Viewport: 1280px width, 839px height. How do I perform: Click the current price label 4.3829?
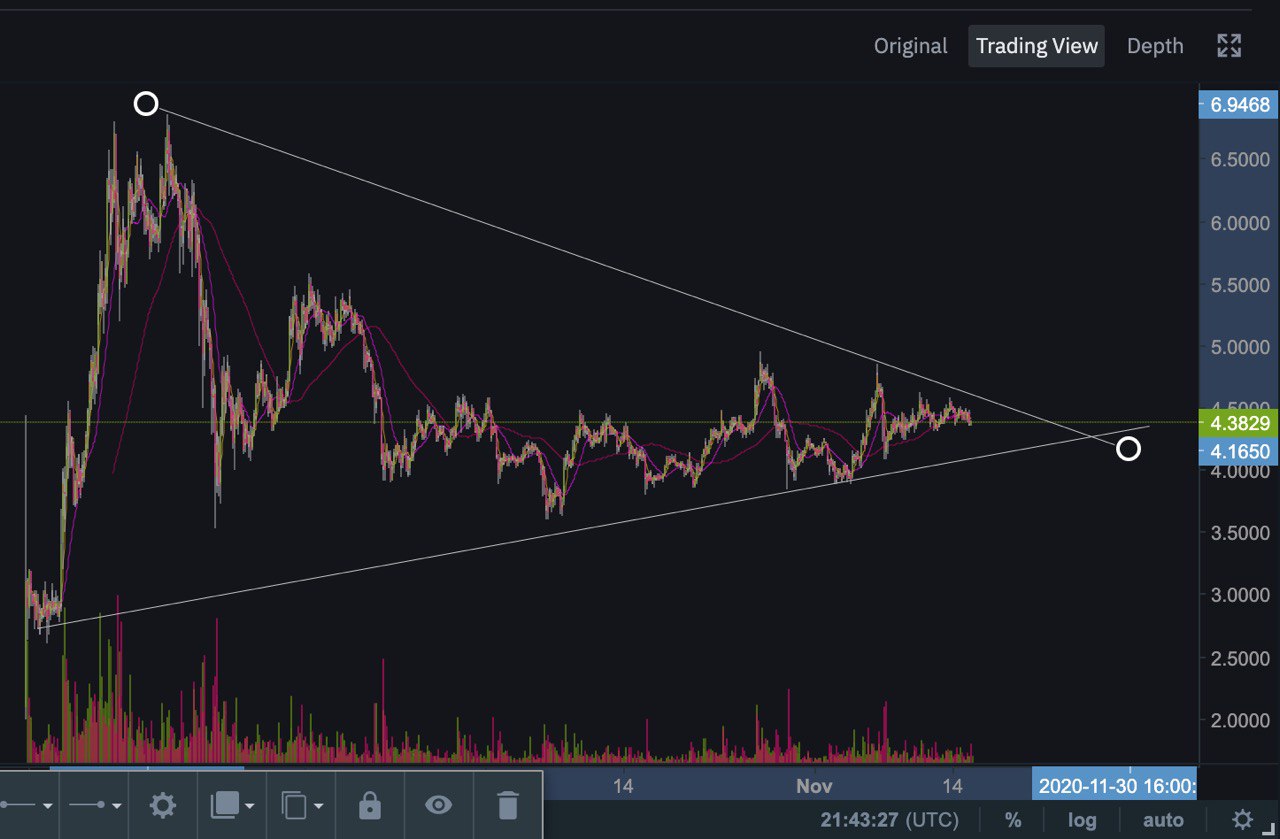click(1239, 423)
